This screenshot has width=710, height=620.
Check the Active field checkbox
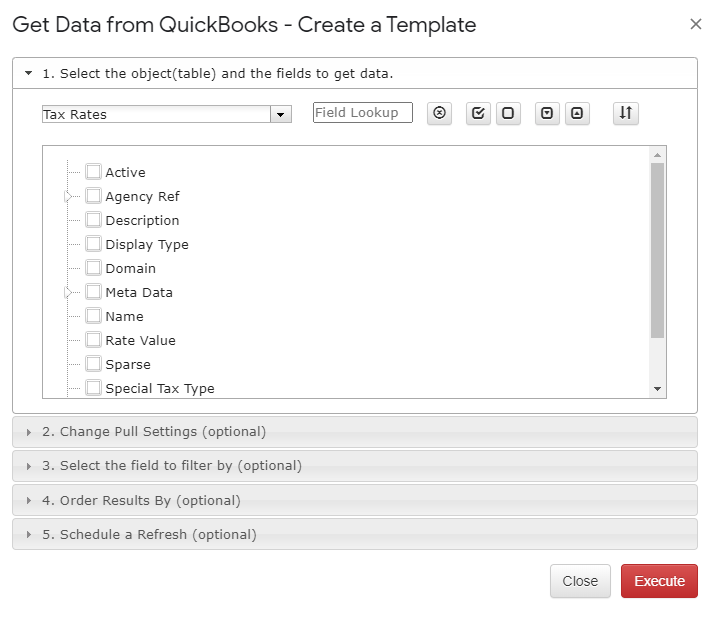pyautogui.click(x=93, y=172)
